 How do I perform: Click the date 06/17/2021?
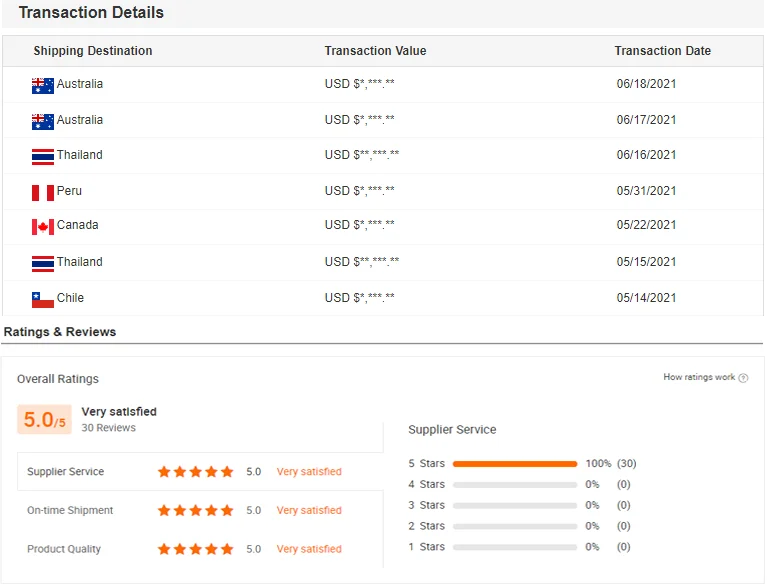point(646,120)
